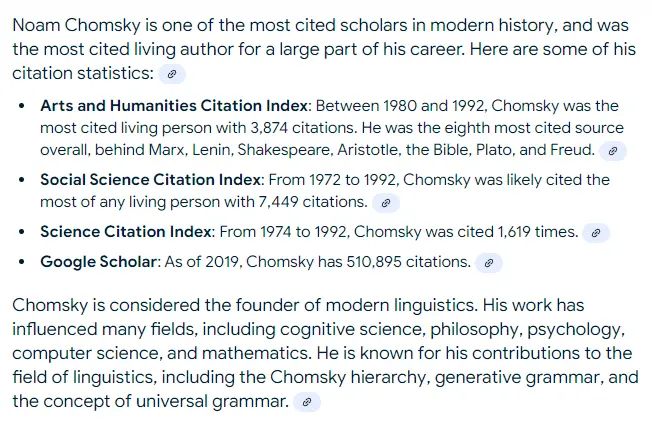Click the source link icon after 510,895 citations
This screenshot has width=652, height=426.
[487, 263]
